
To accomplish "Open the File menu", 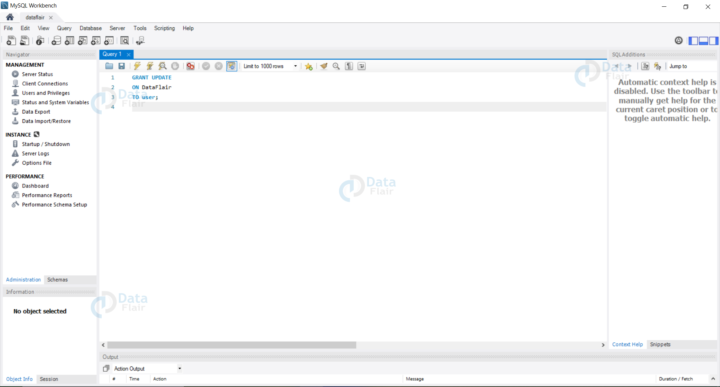I will 8,28.
